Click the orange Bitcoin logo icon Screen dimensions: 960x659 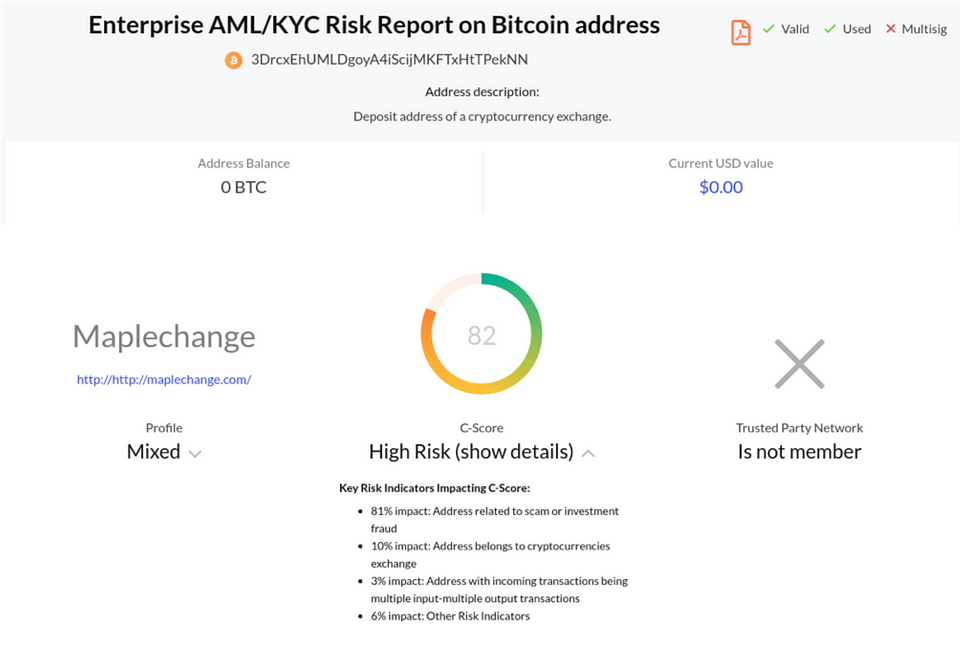point(233,60)
